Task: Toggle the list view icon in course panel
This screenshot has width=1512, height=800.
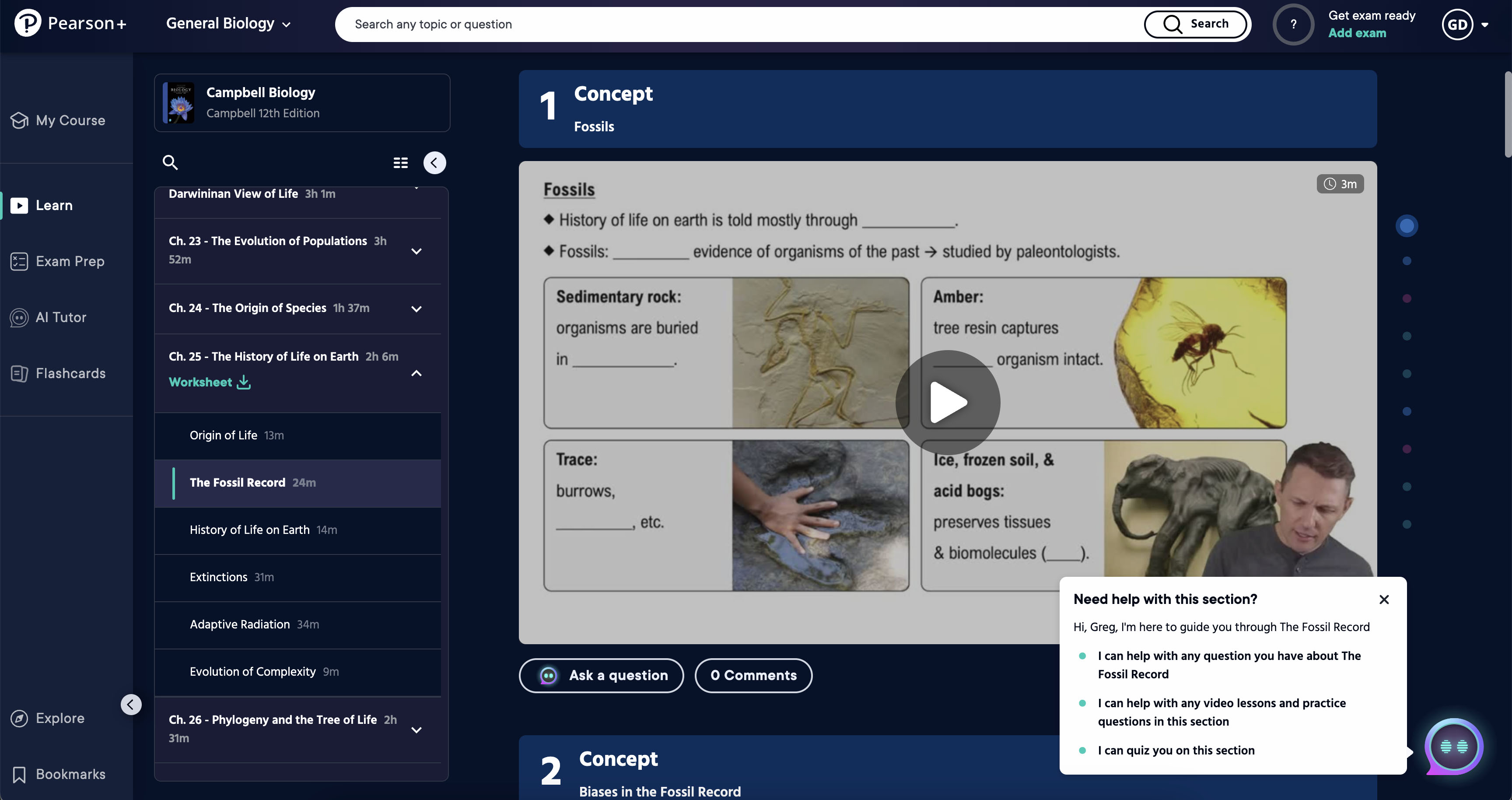Action: (x=400, y=163)
